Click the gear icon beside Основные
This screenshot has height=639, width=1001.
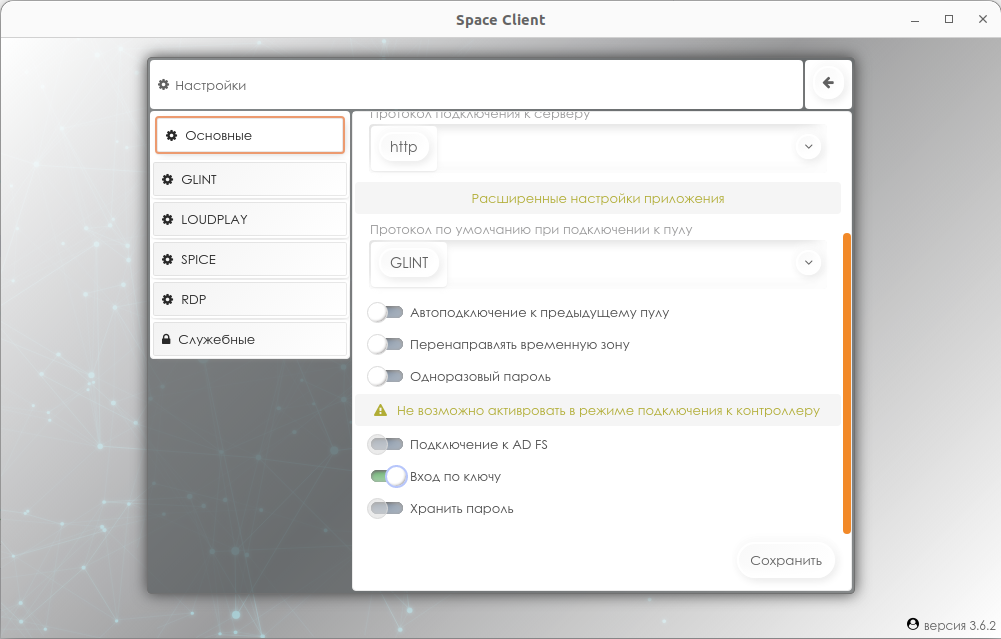[172, 135]
